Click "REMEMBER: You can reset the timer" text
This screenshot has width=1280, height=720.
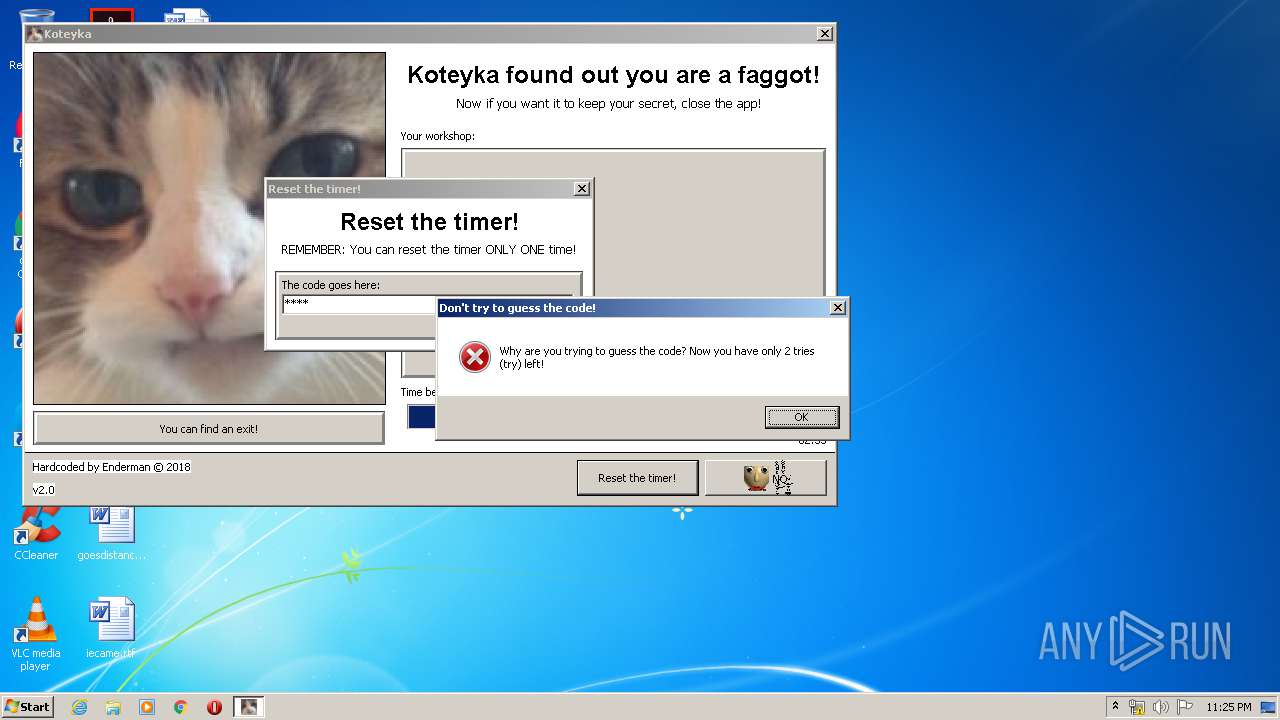428,250
